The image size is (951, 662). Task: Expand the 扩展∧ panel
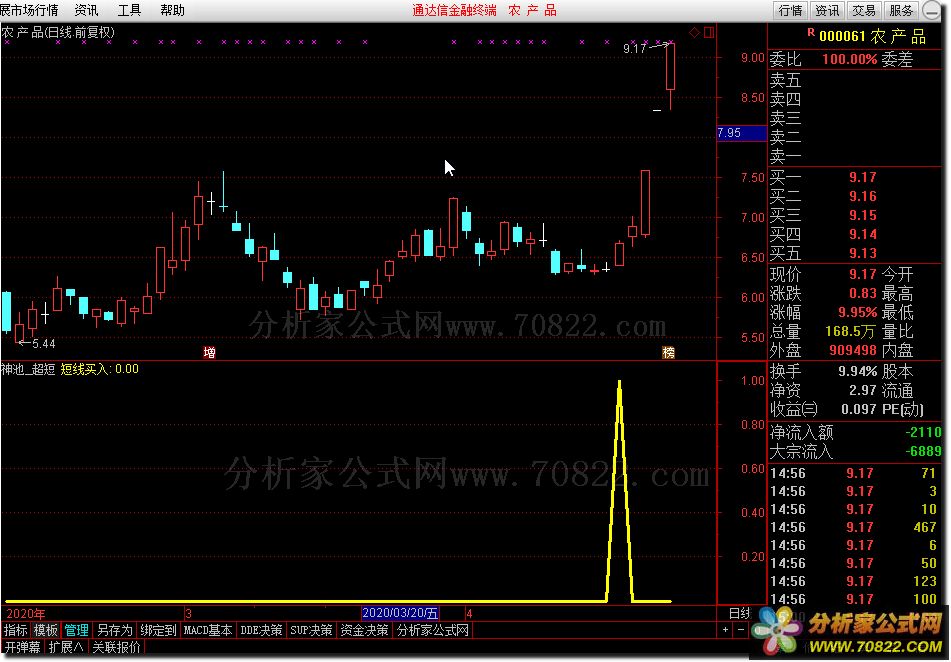pos(66,647)
